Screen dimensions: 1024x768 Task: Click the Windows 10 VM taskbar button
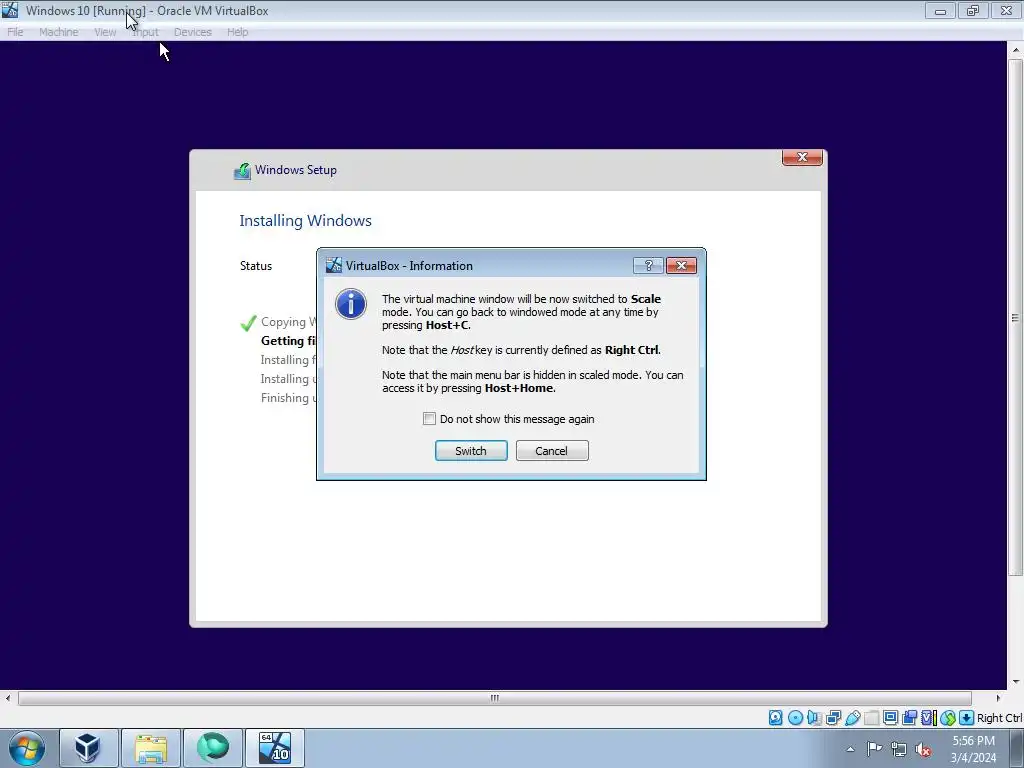point(275,748)
